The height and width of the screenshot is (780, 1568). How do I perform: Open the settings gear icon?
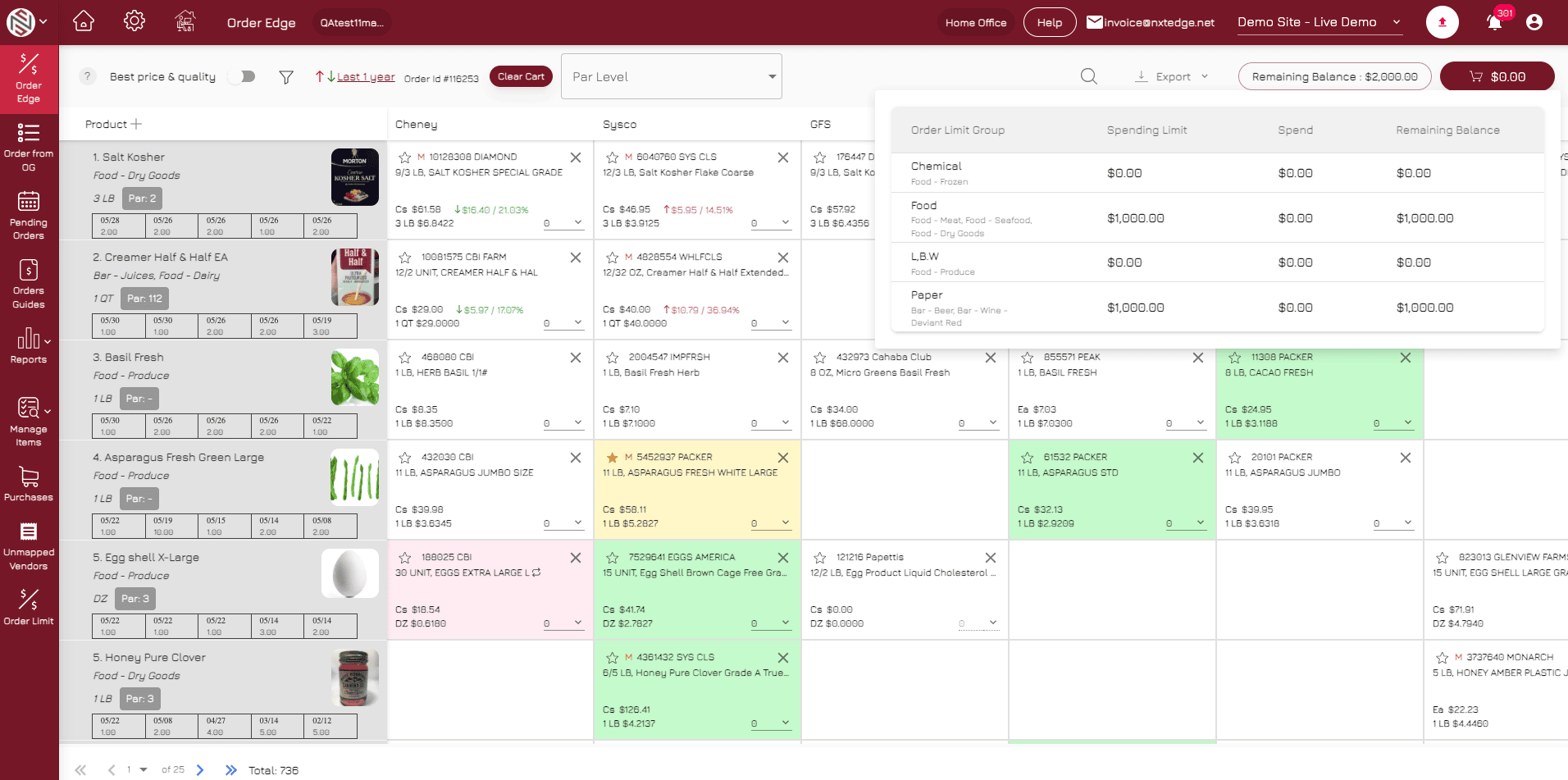click(x=134, y=21)
